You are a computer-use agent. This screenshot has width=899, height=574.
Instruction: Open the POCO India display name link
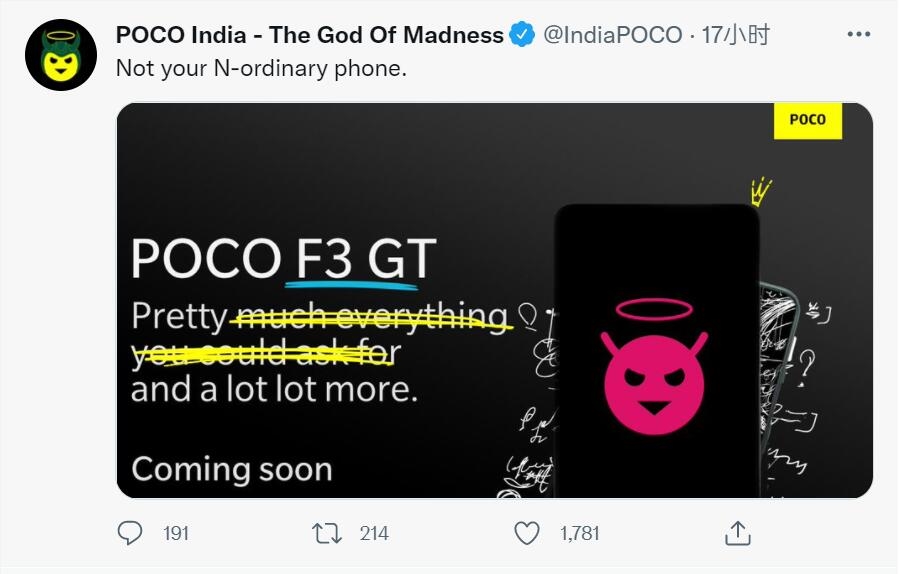click(x=310, y=35)
